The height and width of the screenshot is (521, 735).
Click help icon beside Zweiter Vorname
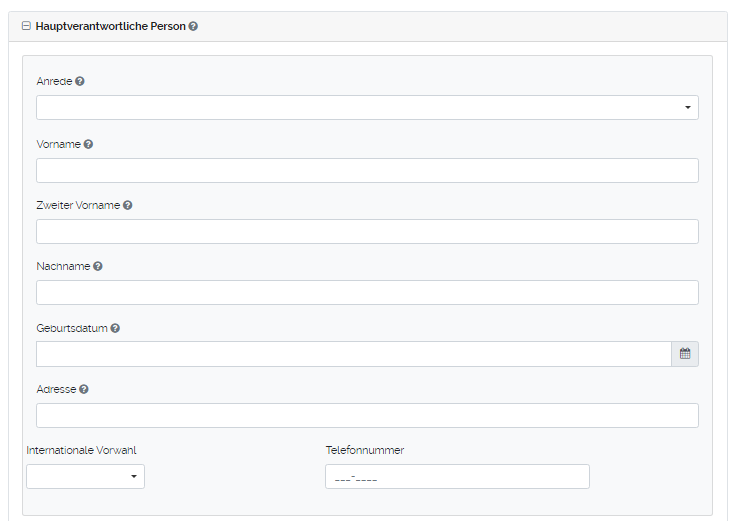tap(128, 205)
